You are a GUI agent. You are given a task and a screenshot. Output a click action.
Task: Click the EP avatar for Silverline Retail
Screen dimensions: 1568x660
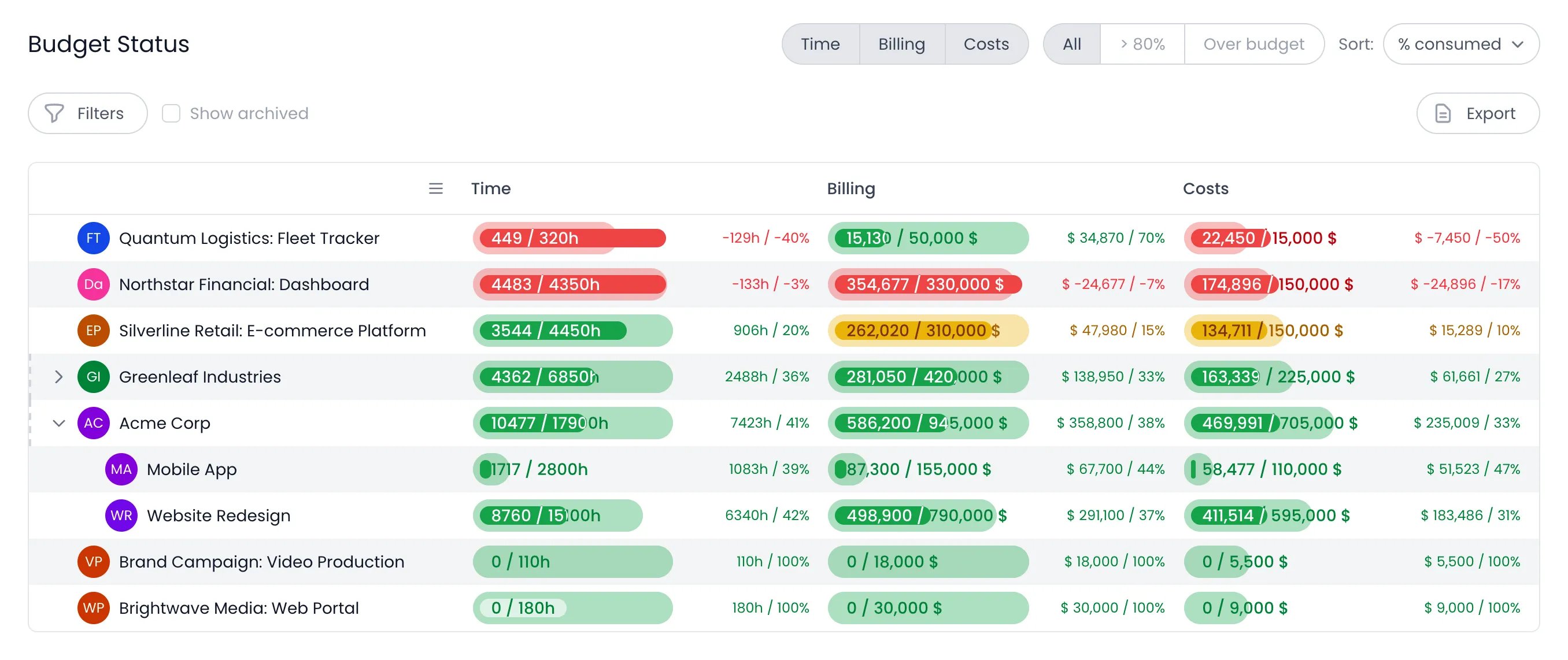(93, 331)
